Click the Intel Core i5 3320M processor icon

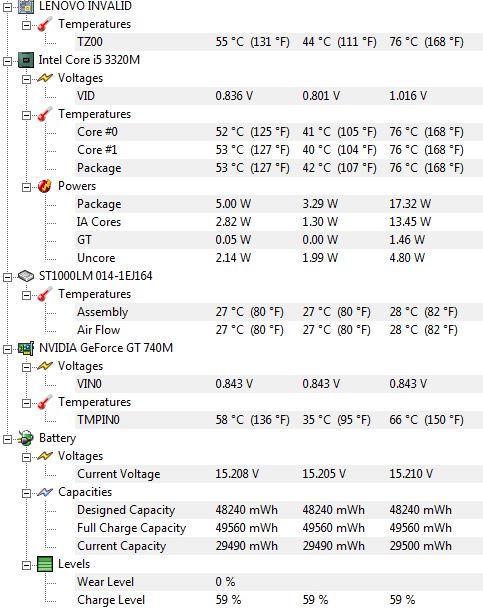[26, 60]
